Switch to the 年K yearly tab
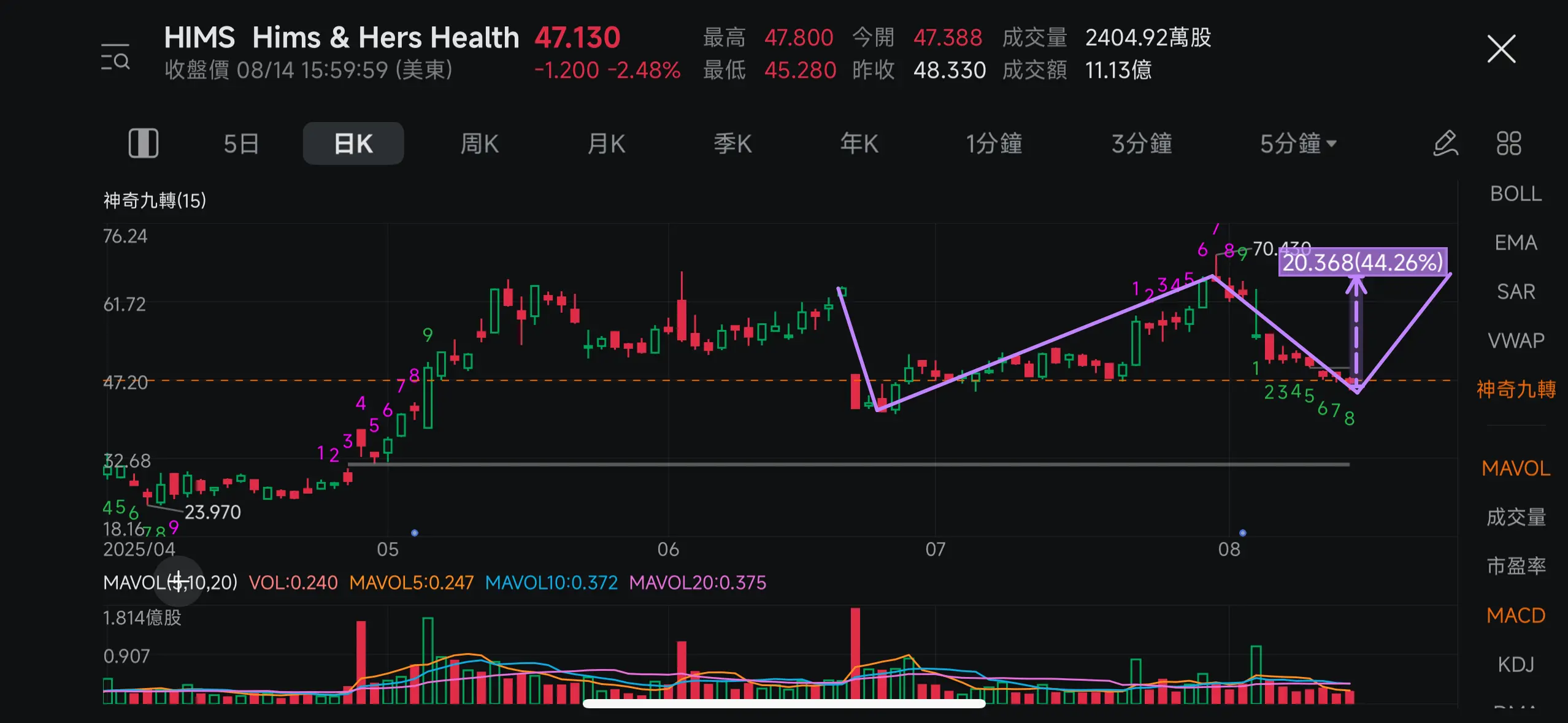Screen dimensions: 1568x723 (859, 143)
